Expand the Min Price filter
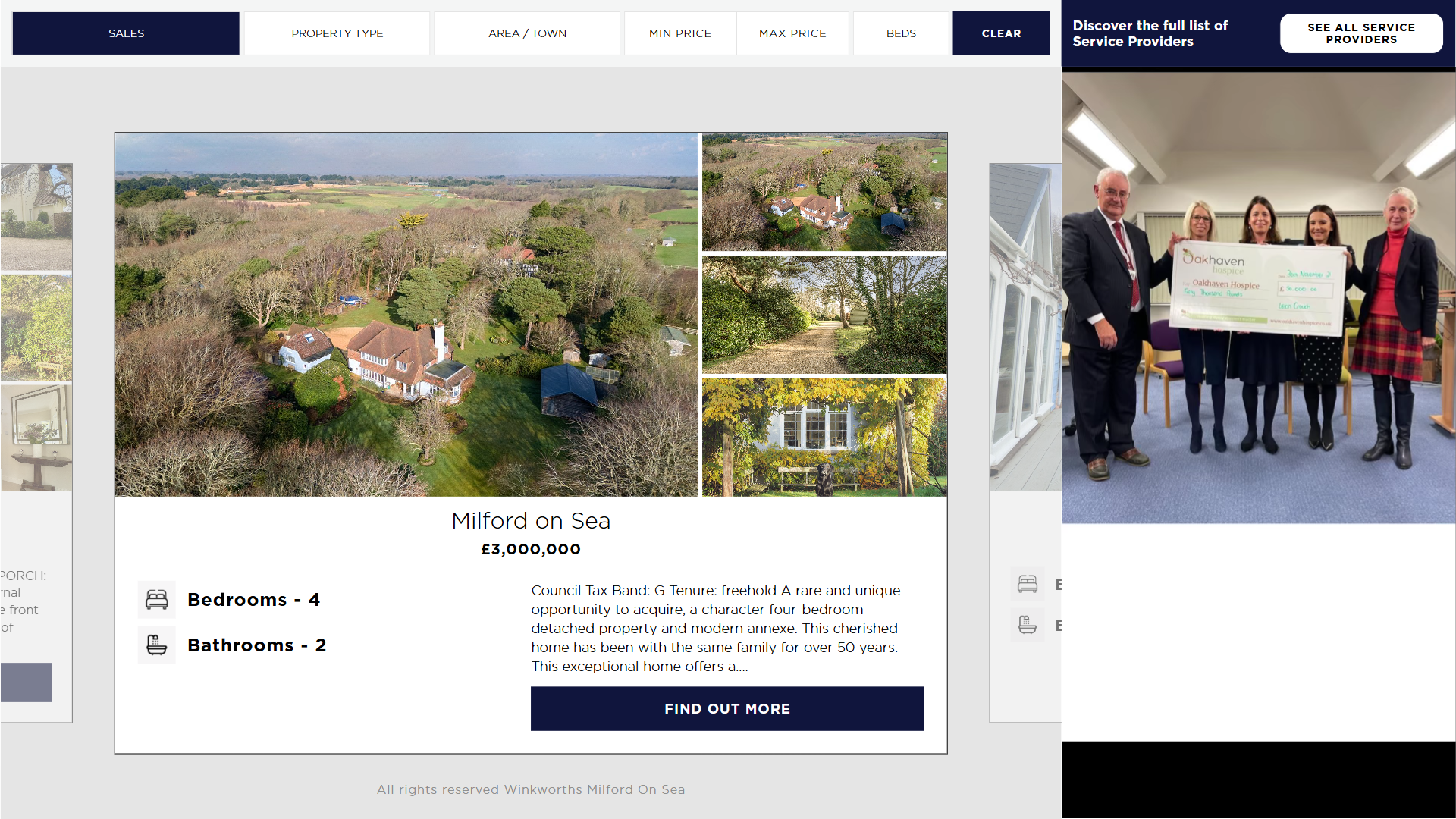This screenshot has height=819, width=1456. click(x=680, y=33)
